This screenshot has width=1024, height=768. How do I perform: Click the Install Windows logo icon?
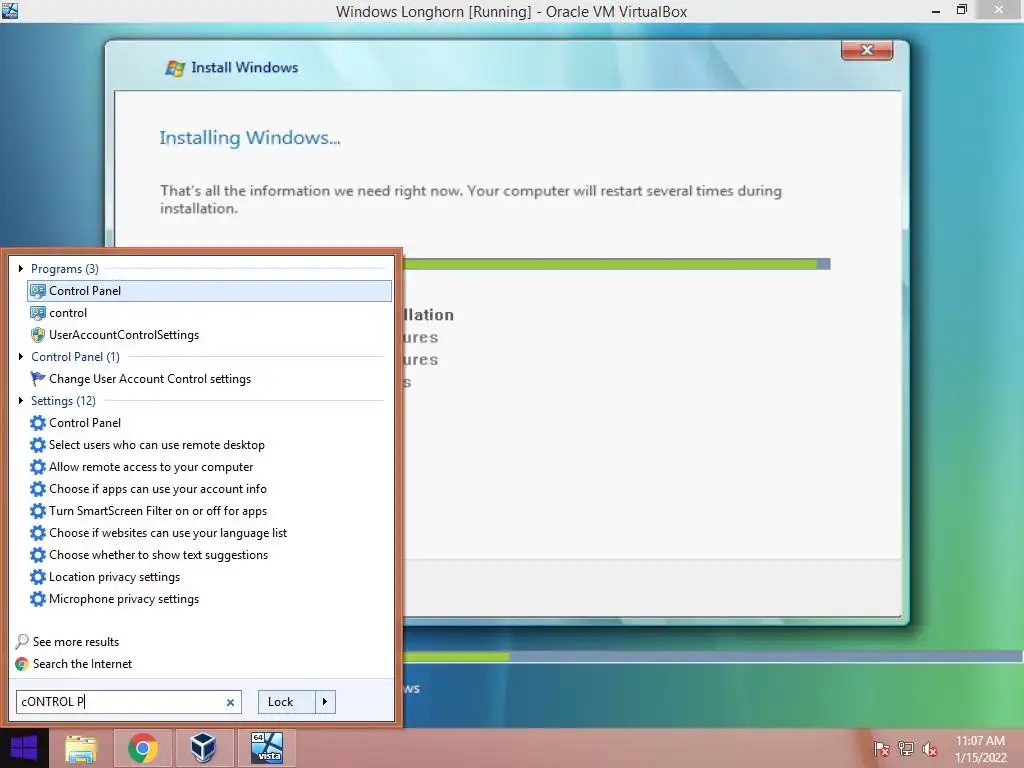pyautogui.click(x=174, y=68)
